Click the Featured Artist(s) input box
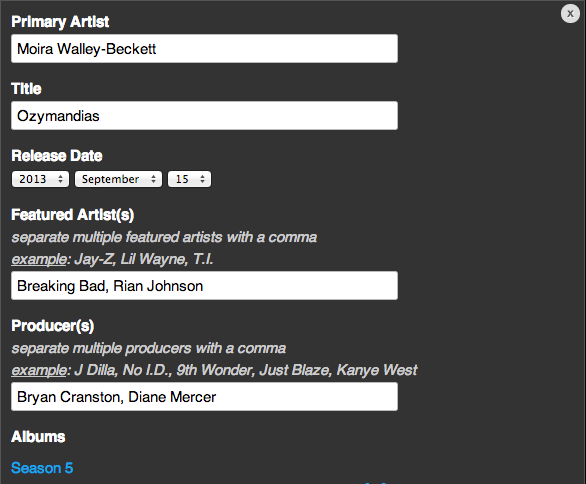The height and width of the screenshot is (484, 586). coord(204,286)
